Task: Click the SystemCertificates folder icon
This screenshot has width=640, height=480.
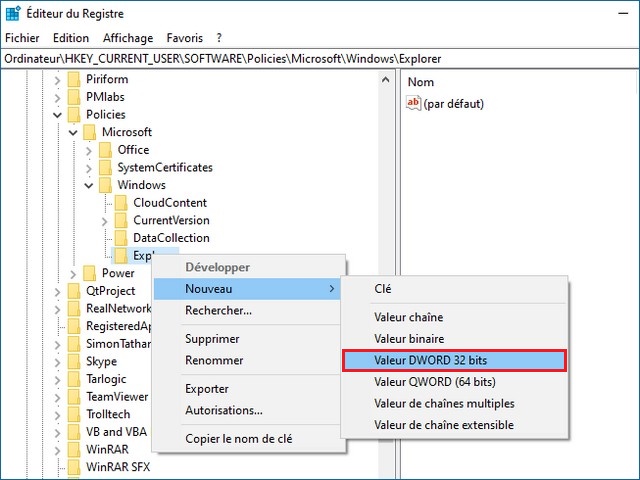Action: pyautogui.click(x=105, y=167)
